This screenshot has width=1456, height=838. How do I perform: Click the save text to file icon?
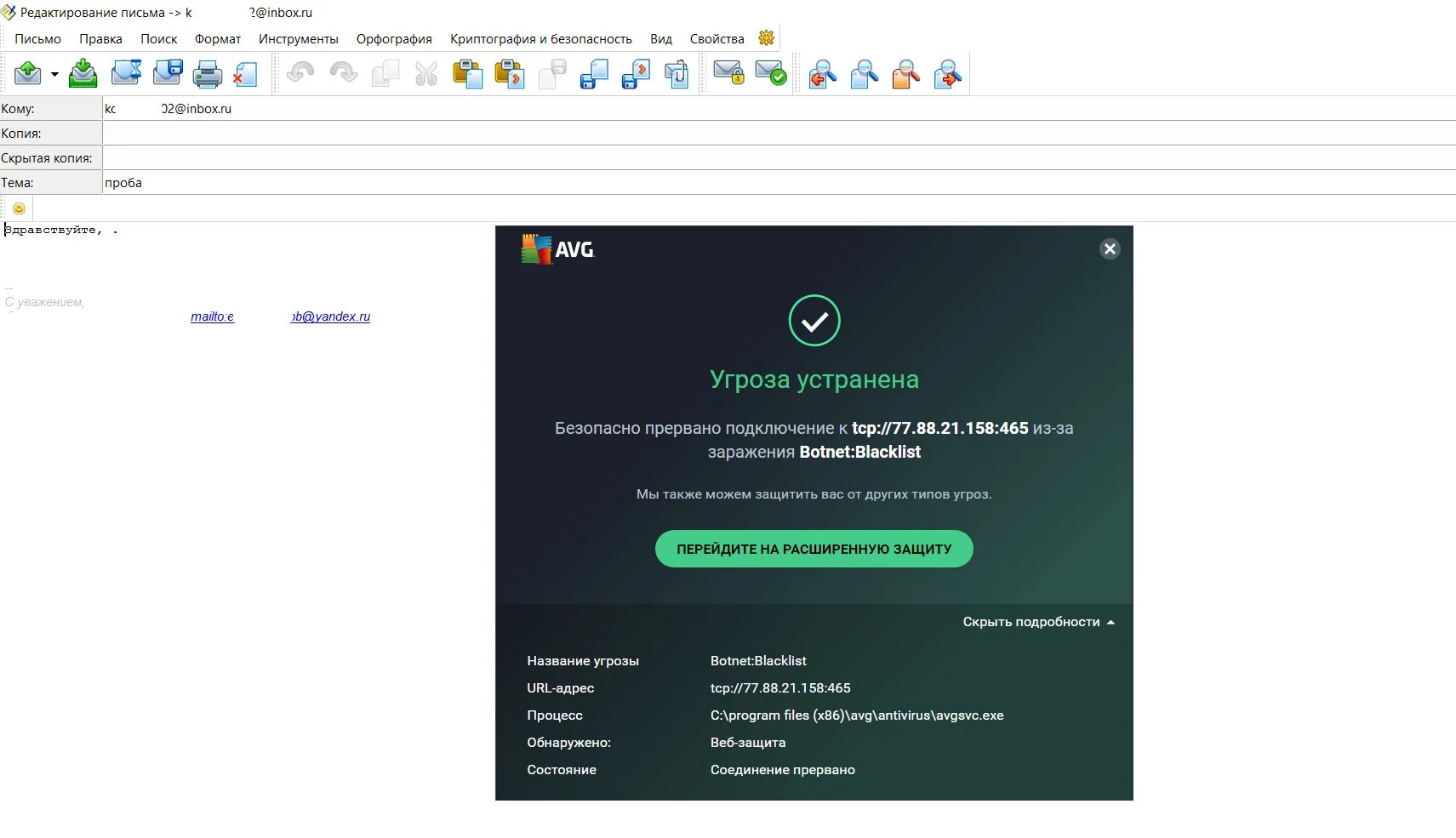point(594,74)
